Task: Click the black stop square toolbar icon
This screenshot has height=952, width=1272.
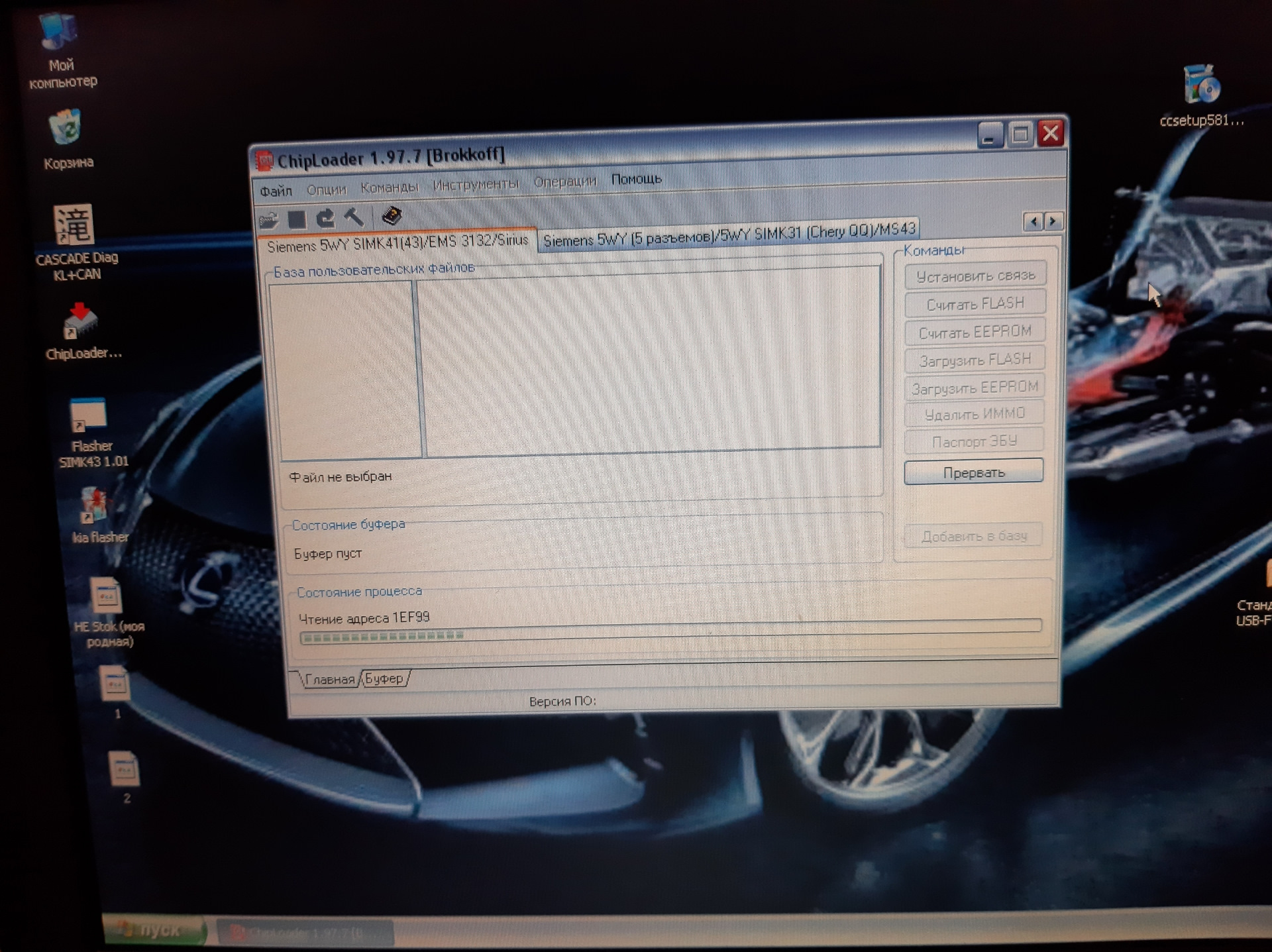Action: point(297,219)
